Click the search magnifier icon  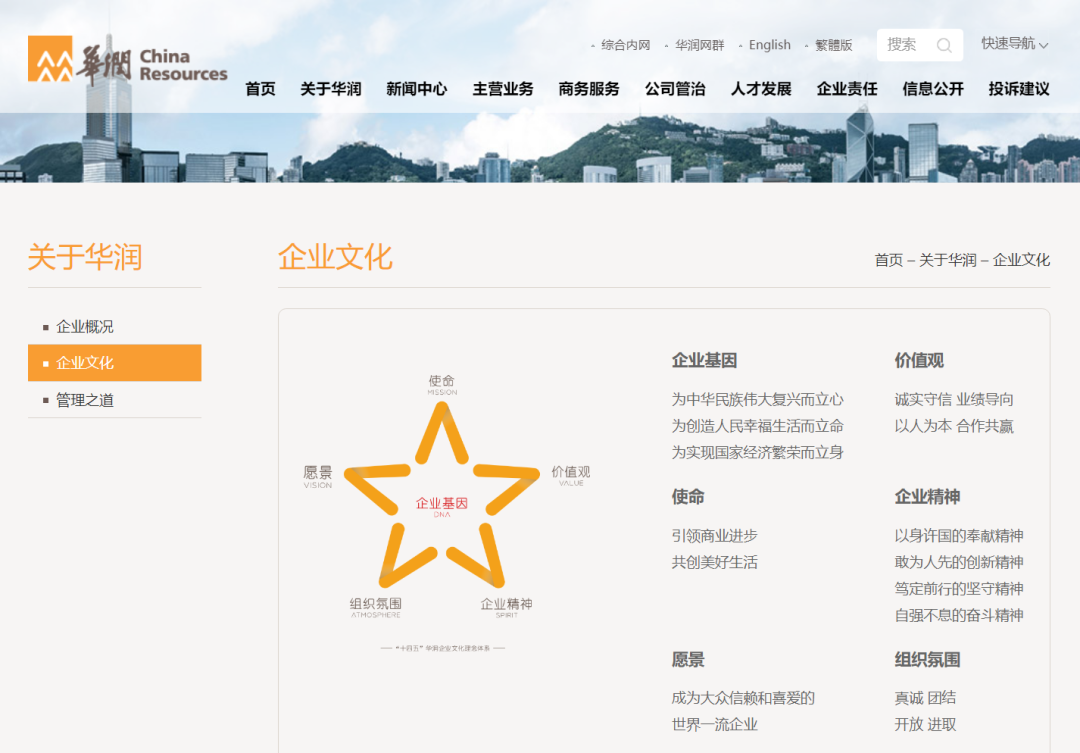click(944, 45)
